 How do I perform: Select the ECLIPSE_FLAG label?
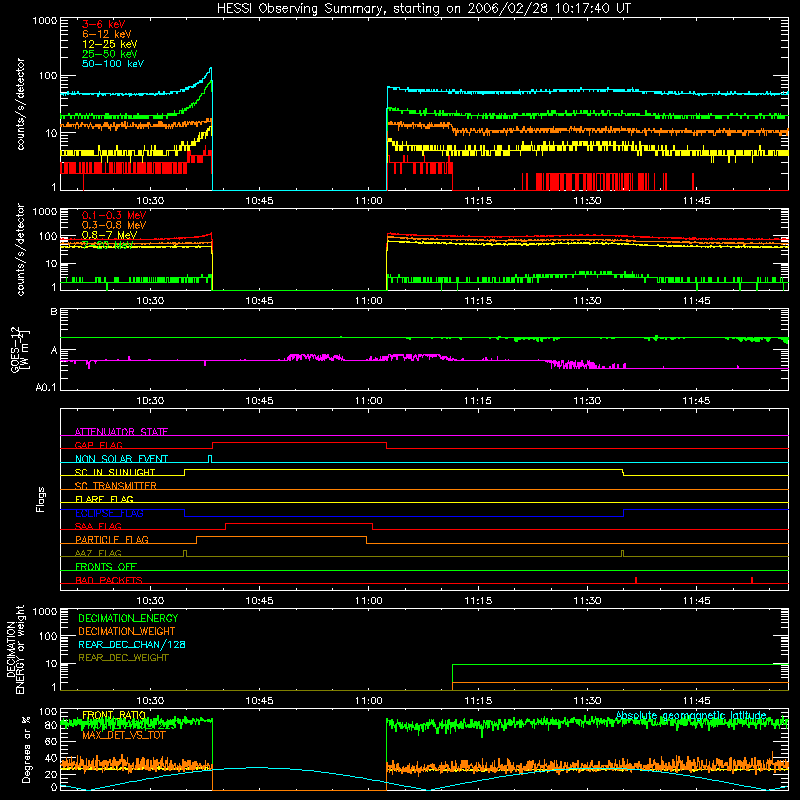(x=109, y=513)
